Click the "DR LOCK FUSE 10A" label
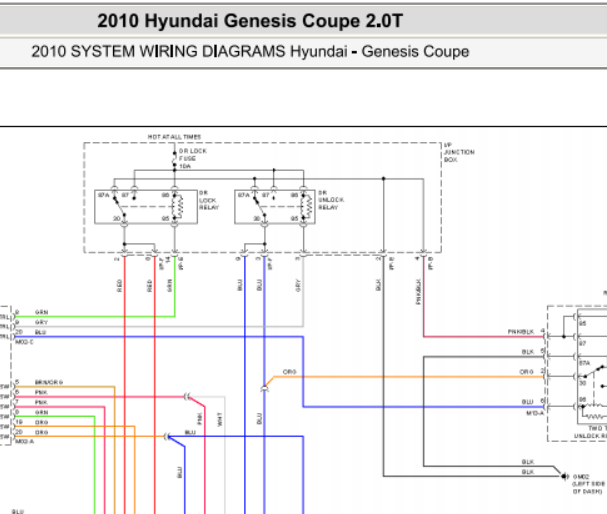 click(x=193, y=158)
